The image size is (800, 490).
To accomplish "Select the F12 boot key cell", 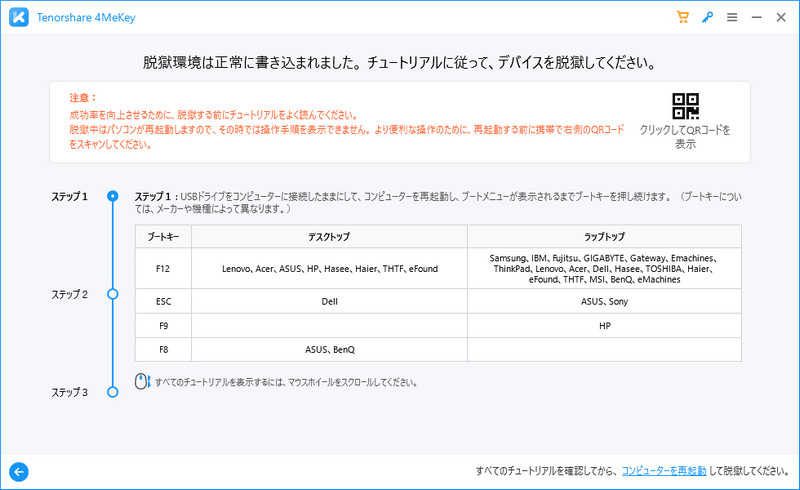I will [163, 268].
